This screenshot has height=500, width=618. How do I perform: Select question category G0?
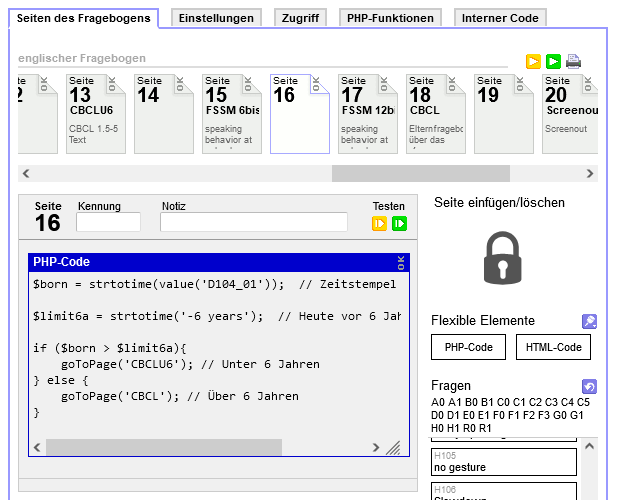560,415
